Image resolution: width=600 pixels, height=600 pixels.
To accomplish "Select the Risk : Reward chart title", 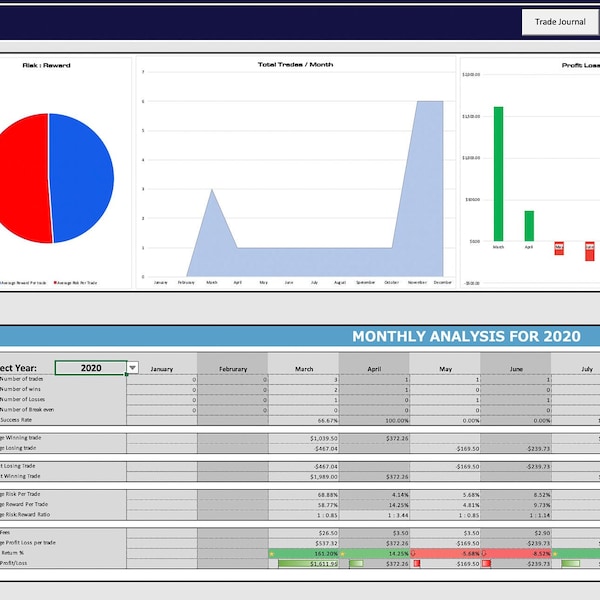I will (46, 65).
